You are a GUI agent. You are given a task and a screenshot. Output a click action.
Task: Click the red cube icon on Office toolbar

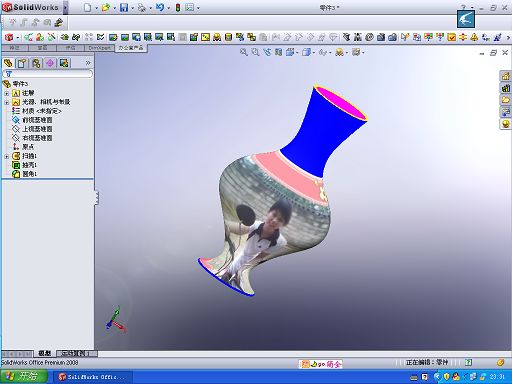coord(9,37)
